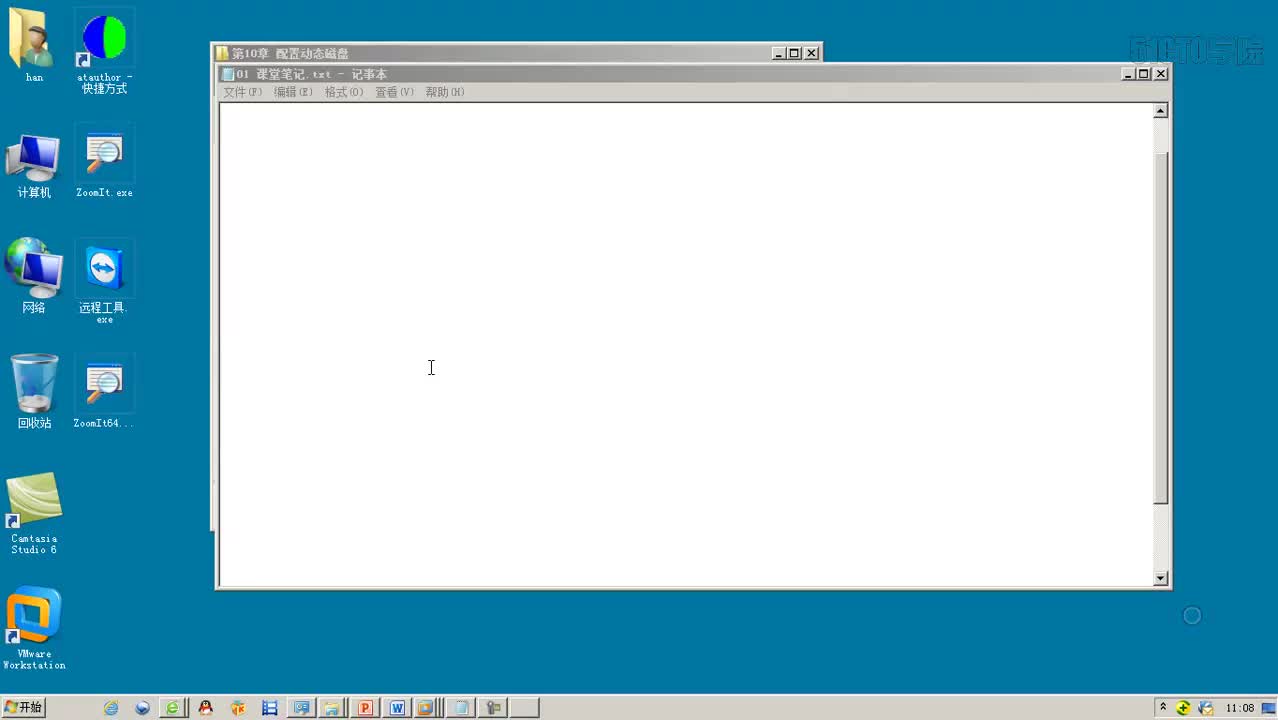Maximize the Notepad window
1278x720 pixels.
pyautogui.click(x=1144, y=74)
